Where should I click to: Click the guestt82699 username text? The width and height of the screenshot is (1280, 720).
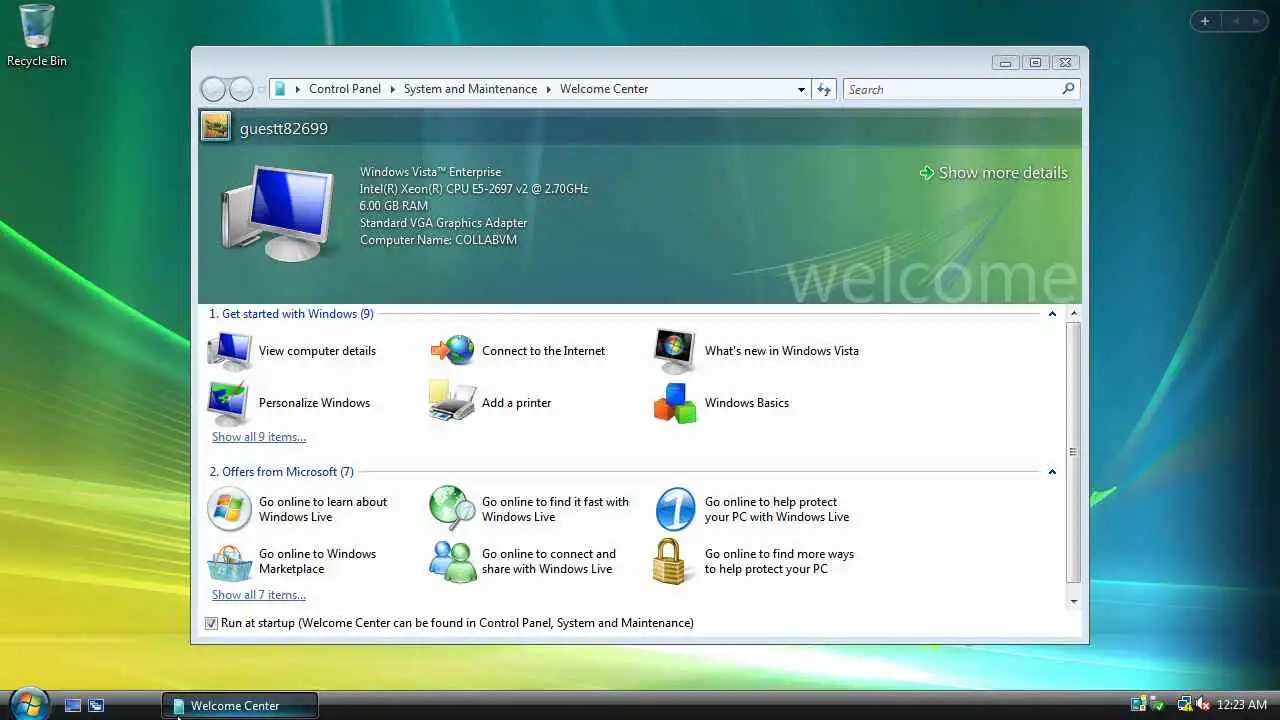point(284,129)
